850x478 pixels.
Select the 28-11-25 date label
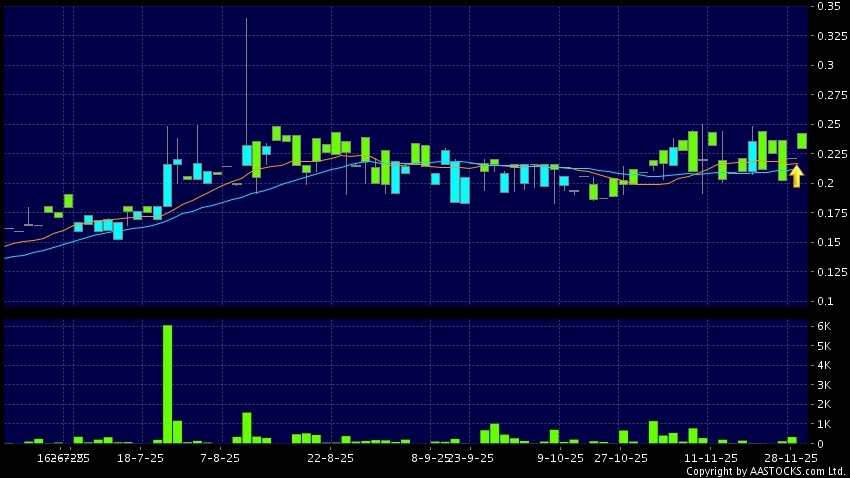791,458
